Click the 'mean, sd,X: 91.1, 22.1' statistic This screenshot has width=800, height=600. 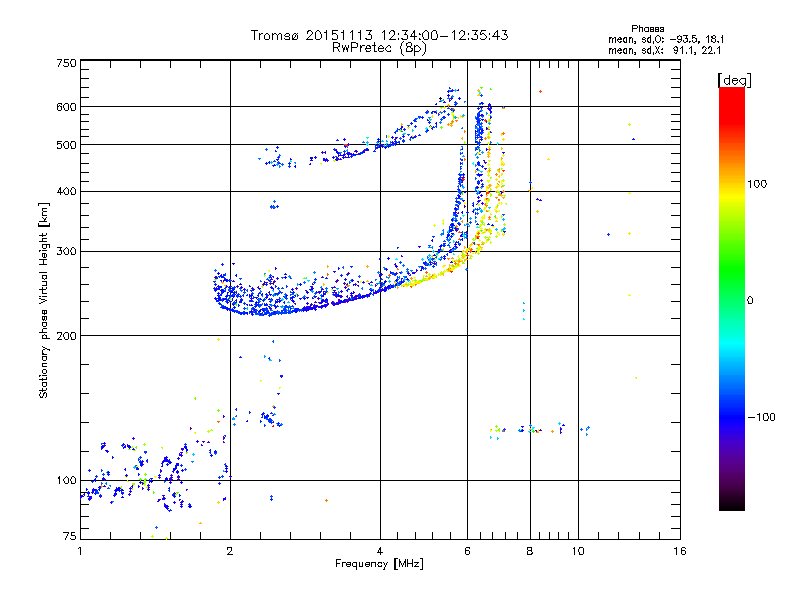point(665,50)
